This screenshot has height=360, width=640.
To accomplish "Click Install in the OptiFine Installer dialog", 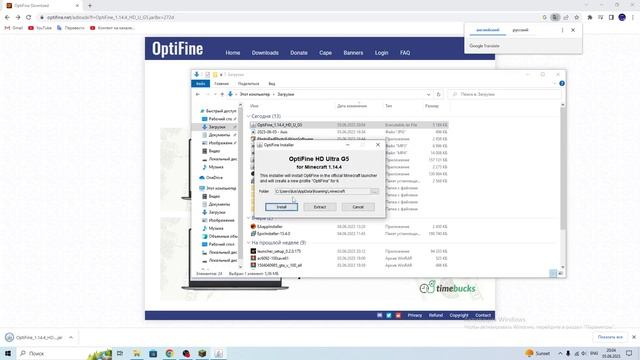I will pyautogui.click(x=281, y=207).
